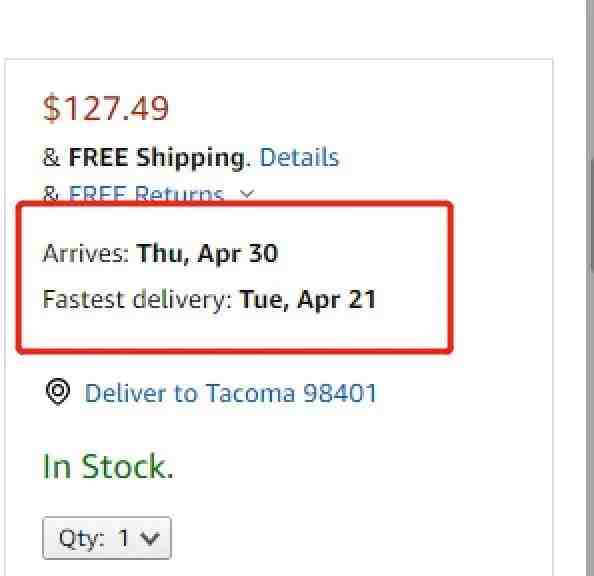594x576 pixels.
Task: Open the shipping Details link
Action: pyautogui.click(x=299, y=157)
